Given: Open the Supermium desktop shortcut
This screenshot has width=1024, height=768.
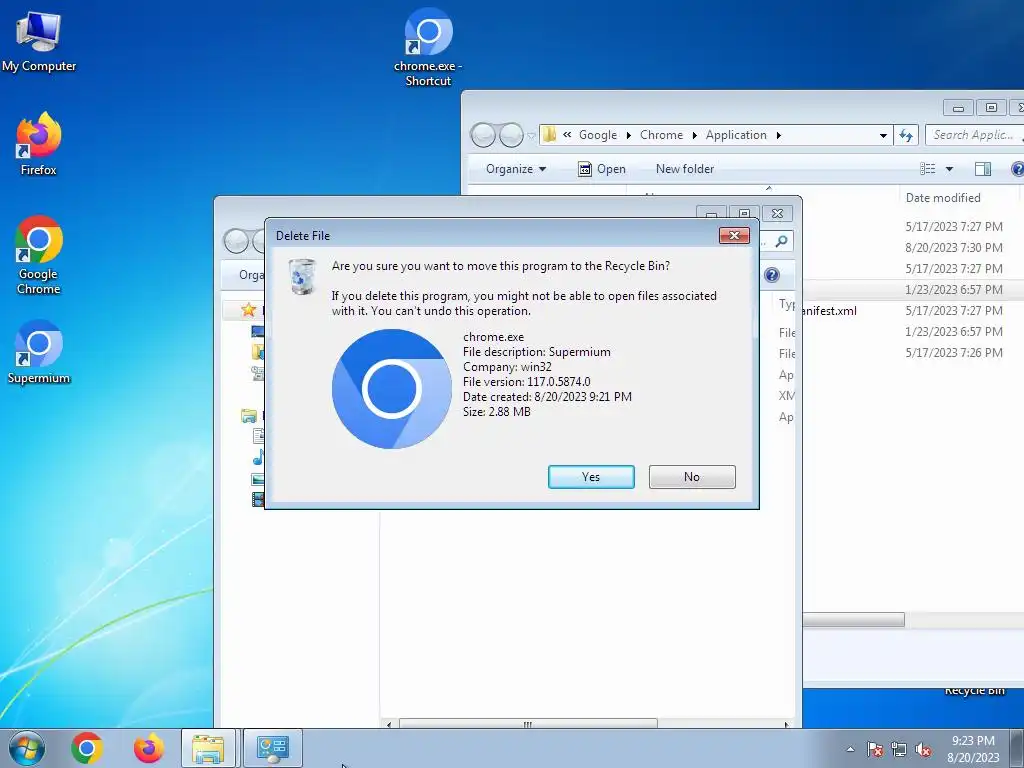Looking at the screenshot, I should click(39, 352).
